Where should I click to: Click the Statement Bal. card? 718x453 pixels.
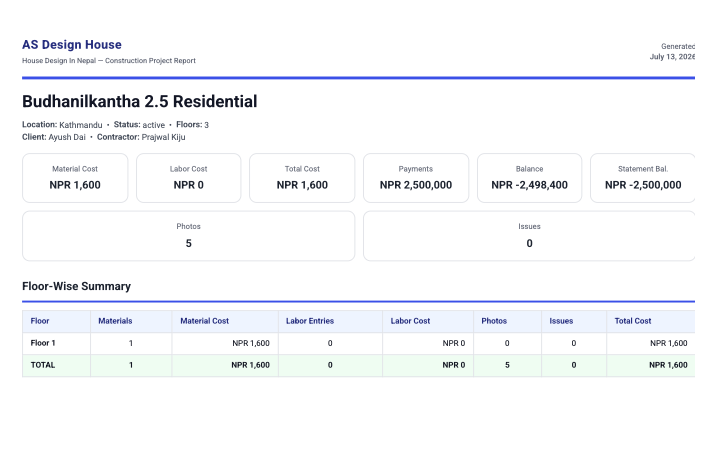click(x=643, y=178)
